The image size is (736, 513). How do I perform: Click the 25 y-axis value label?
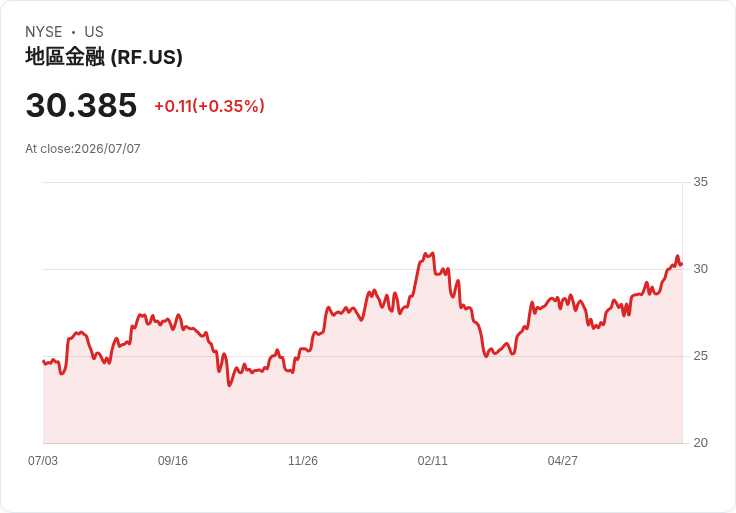(700, 356)
